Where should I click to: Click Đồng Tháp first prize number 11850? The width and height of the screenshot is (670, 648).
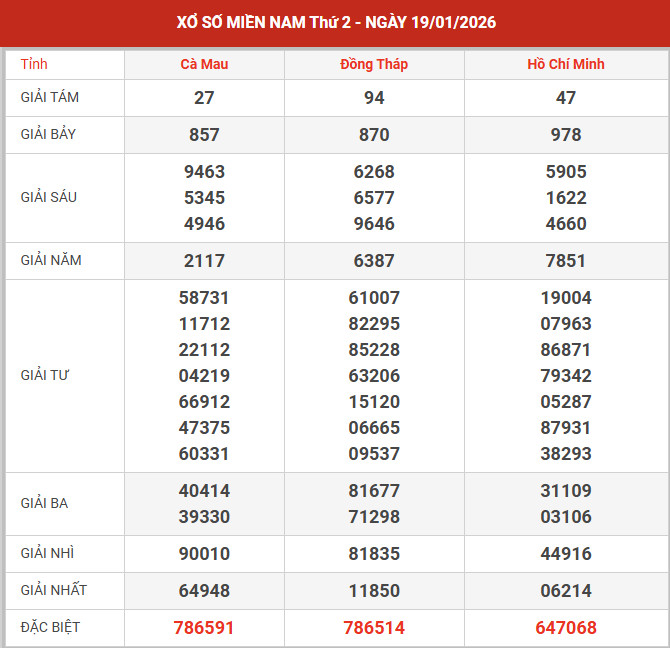[374, 590]
